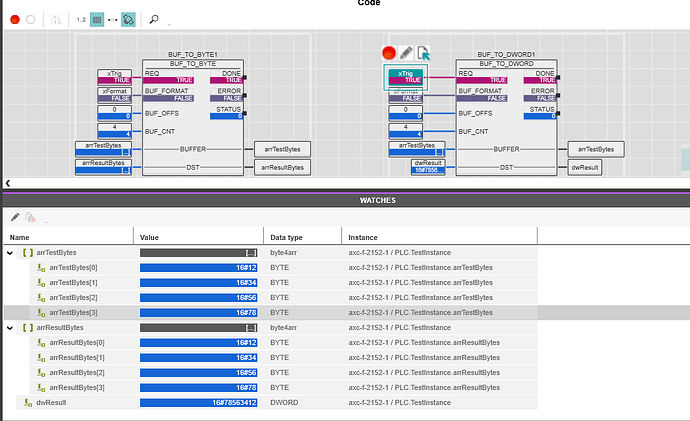This screenshot has width=690, height=421.
Task: Toggle the highlighted connection icon in the toolbar
Action: [128, 19]
